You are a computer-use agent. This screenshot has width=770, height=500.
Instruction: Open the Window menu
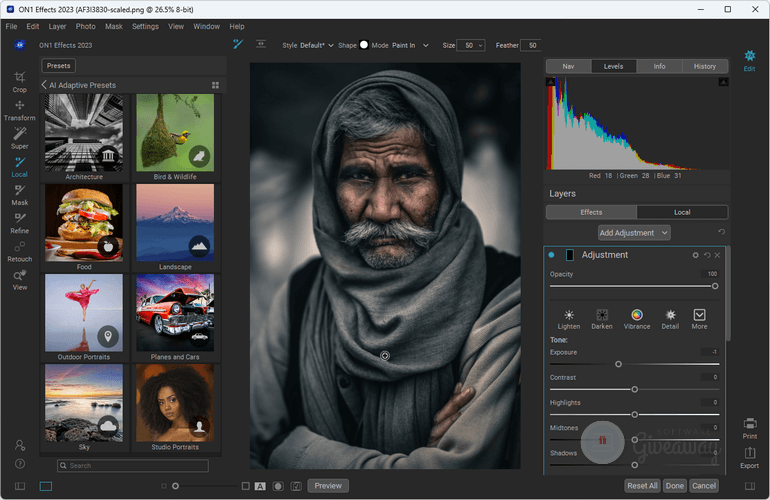[x=206, y=27]
